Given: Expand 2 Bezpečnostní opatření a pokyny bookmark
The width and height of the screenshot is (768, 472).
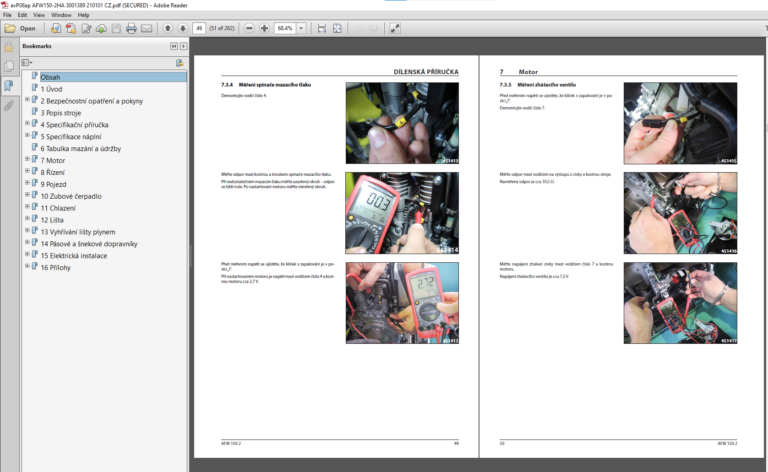Looking at the screenshot, I should 27,99.
